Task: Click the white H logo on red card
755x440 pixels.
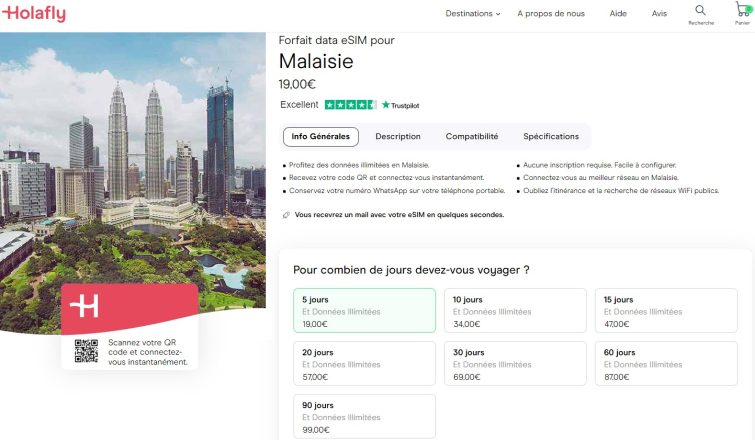Action: [84, 305]
